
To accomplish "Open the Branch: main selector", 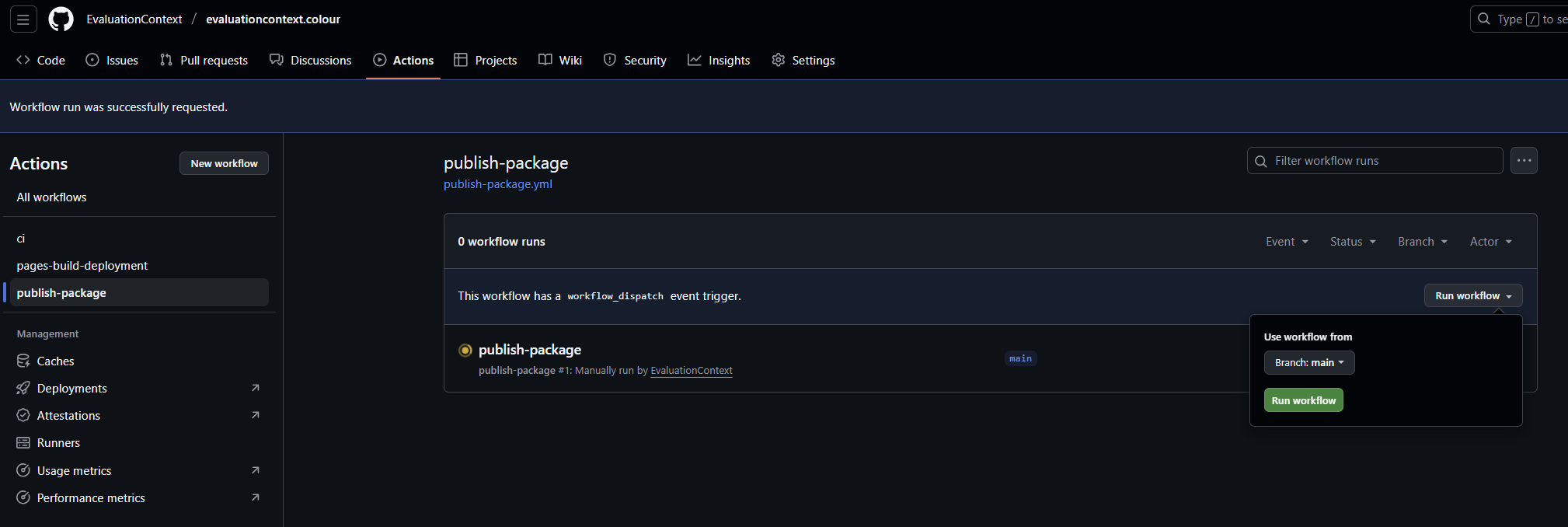I will [1308, 363].
